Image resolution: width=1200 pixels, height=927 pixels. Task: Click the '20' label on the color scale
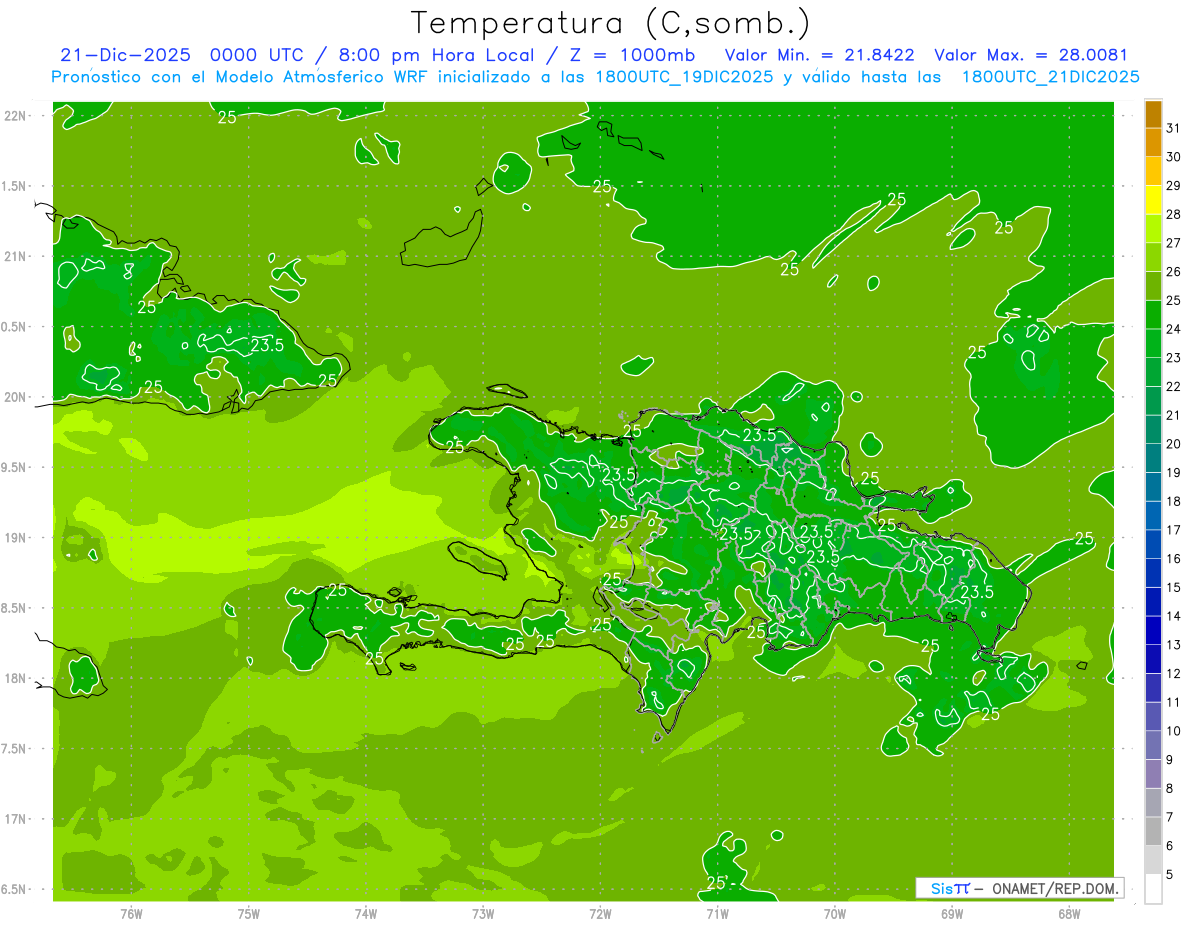coord(1174,444)
